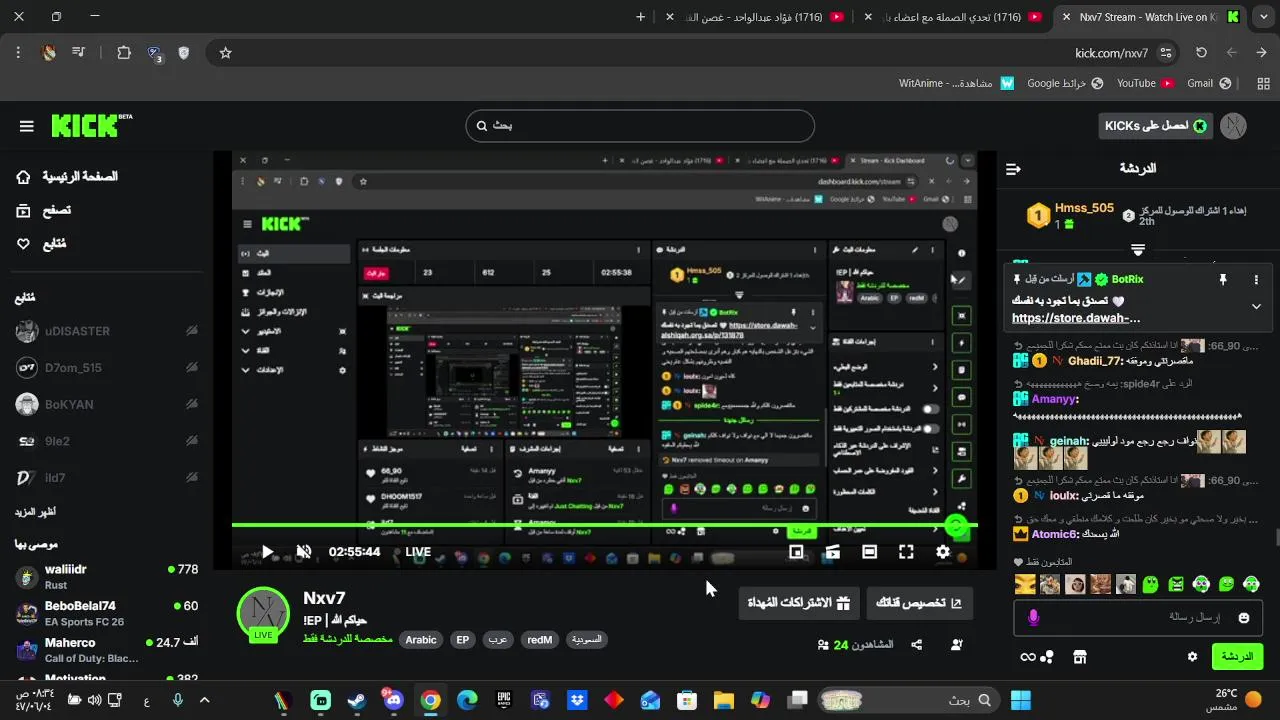1280x720 pixels.
Task: Open Discord from the taskbar
Action: (393, 700)
